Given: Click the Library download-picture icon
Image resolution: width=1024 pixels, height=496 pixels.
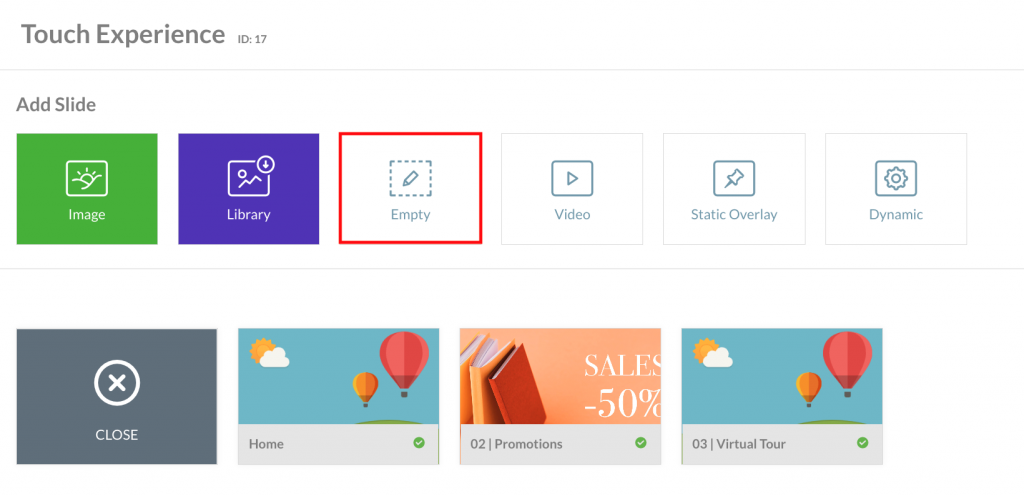Looking at the screenshot, I should tap(251, 176).
